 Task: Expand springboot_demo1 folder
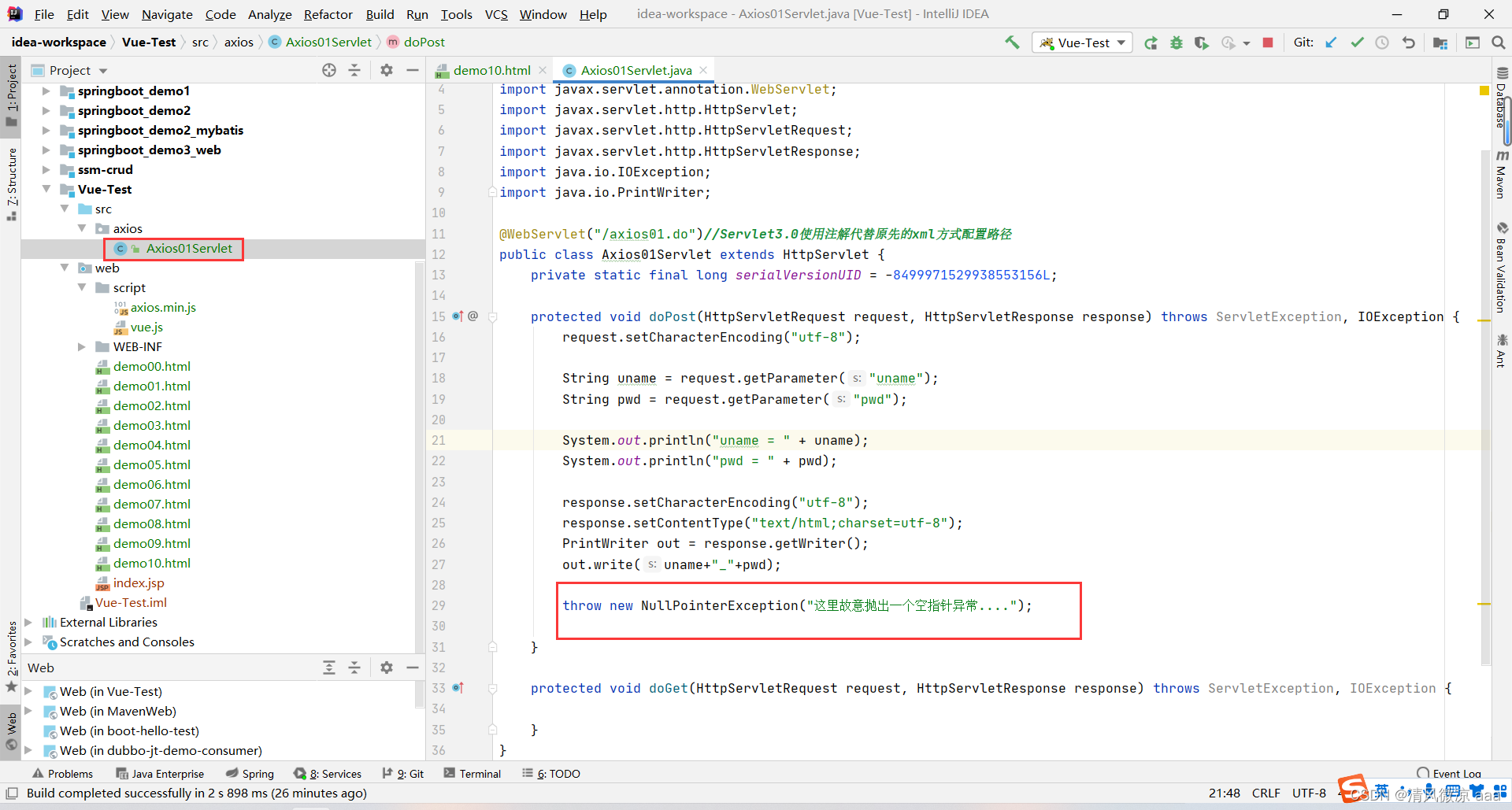(46, 91)
